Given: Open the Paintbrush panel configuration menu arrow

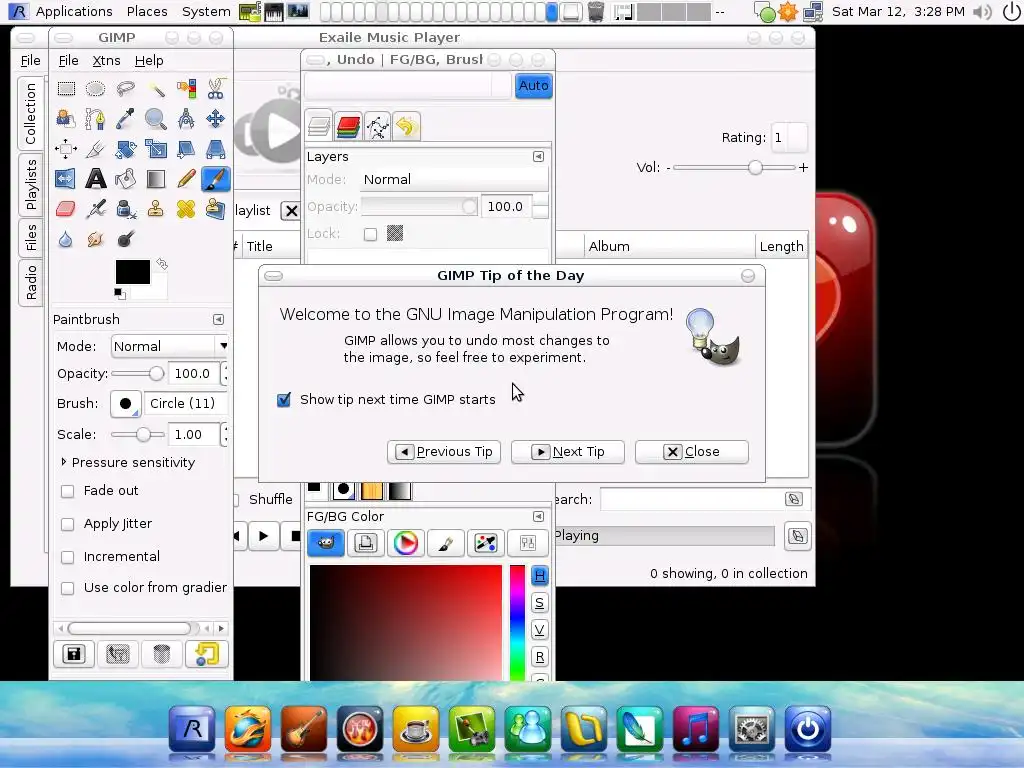Looking at the screenshot, I should click(218, 319).
